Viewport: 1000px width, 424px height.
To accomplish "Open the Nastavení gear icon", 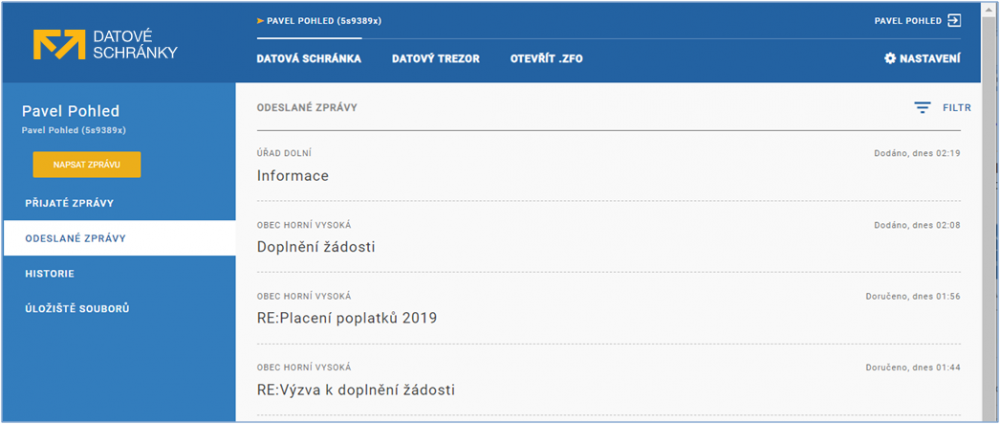I will pyautogui.click(x=890, y=59).
